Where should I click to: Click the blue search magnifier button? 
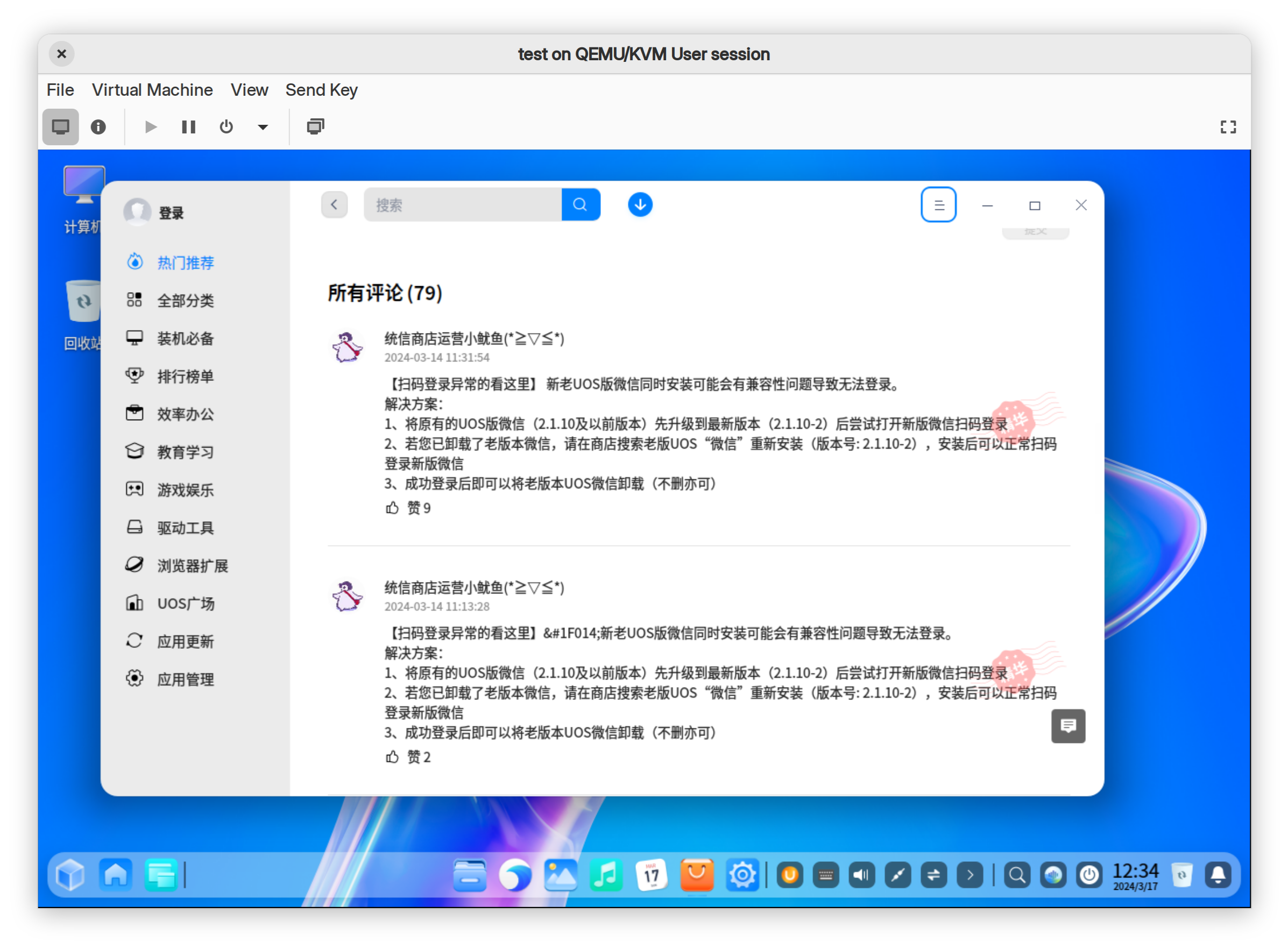[x=580, y=204]
